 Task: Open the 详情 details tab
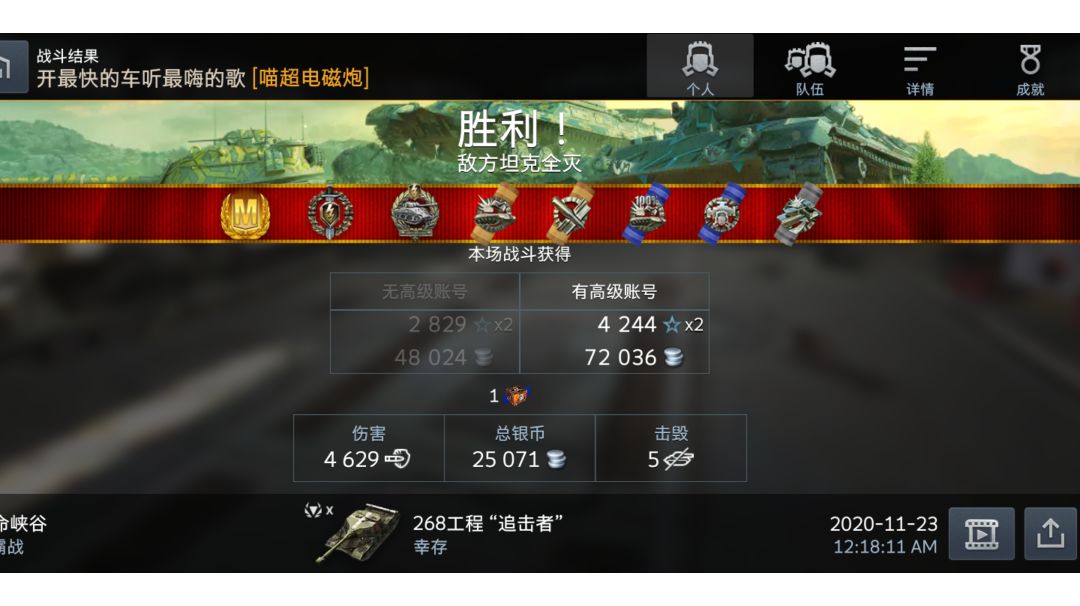pyautogui.click(x=920, y=67)
